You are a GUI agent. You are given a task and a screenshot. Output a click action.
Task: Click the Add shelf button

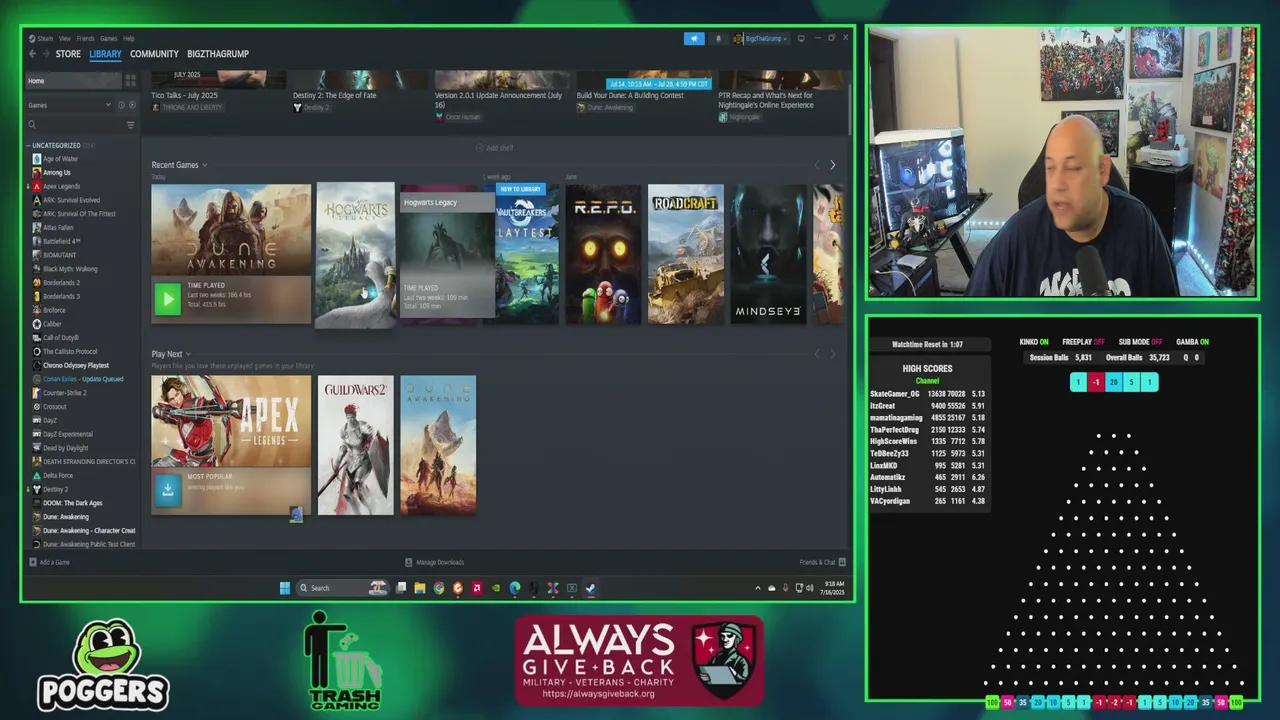pyautogui.click(x=494, y=148)
